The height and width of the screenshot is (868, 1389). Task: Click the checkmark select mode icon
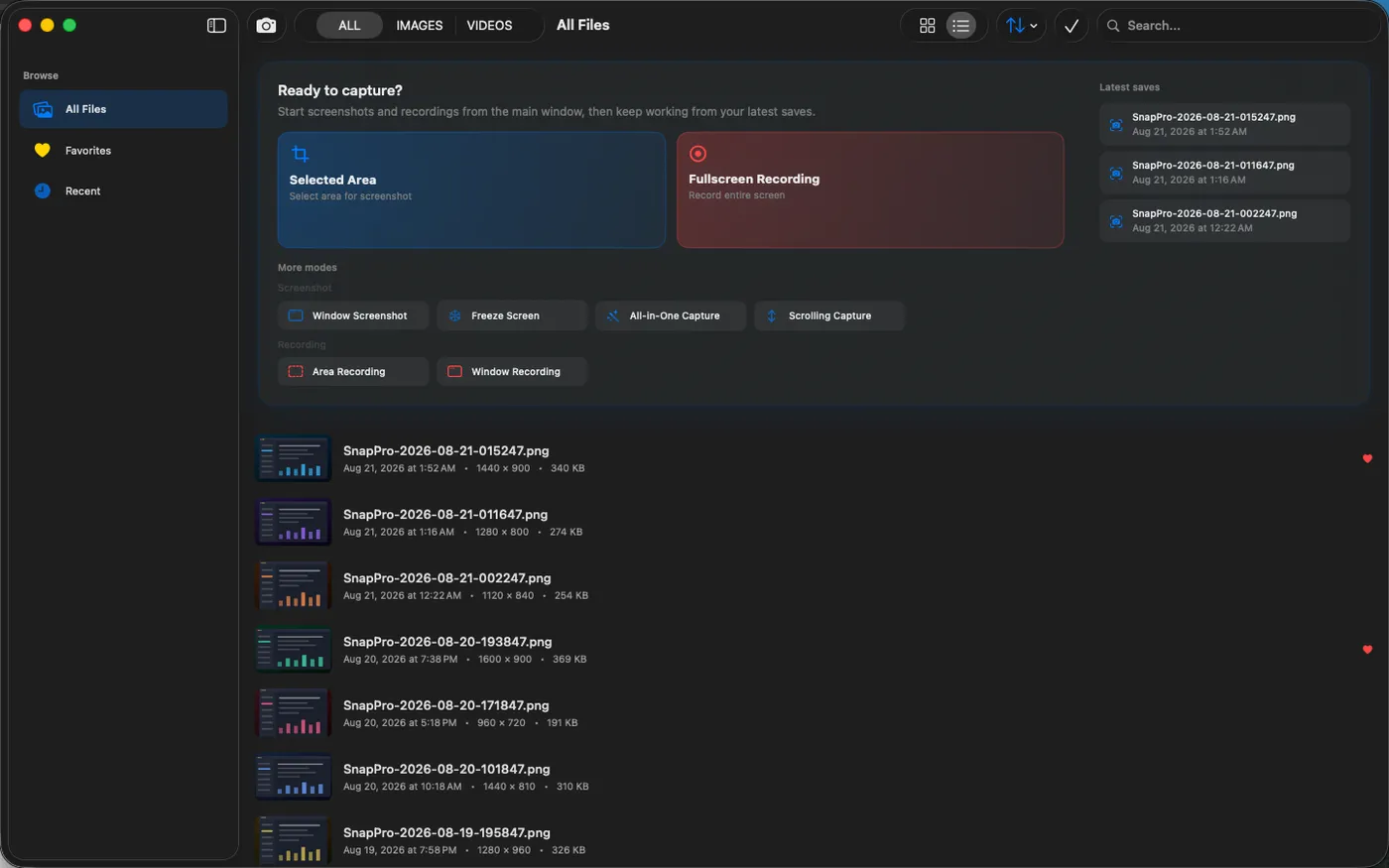tap(1072, 26)
